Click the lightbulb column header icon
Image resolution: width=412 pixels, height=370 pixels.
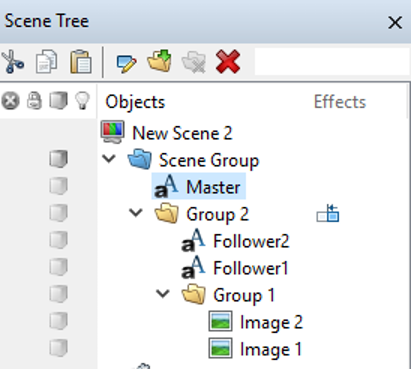pos(82,100)
